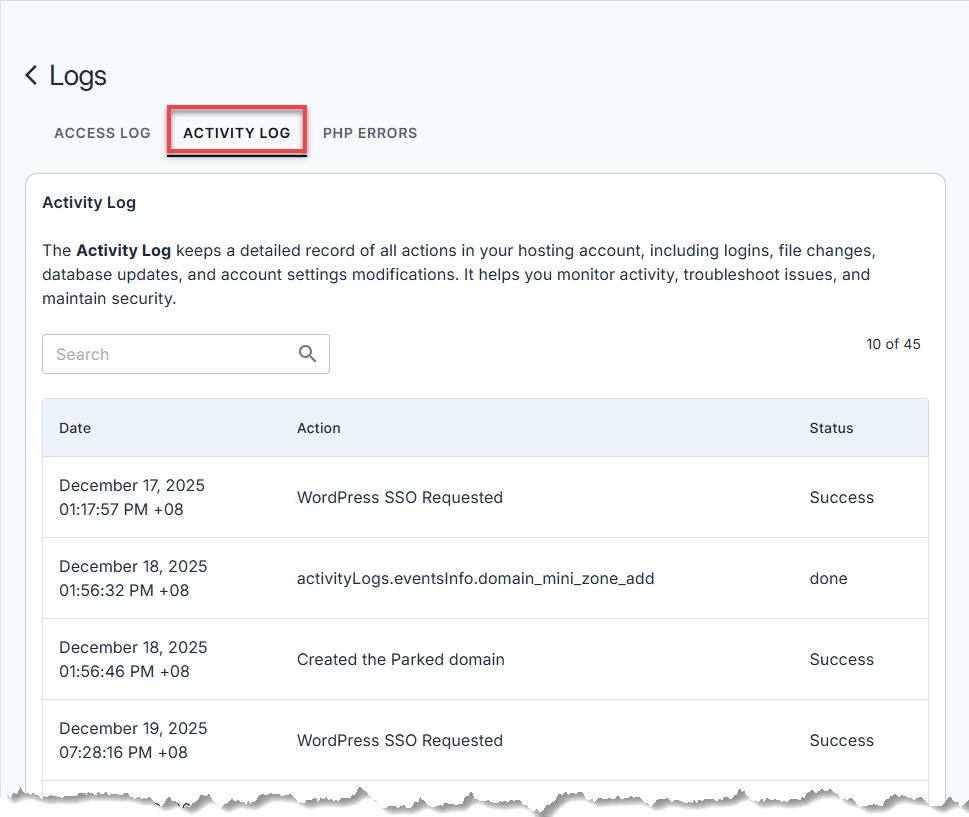Switch to the Access Log tab
969x817 pixels.
(102, 133)
